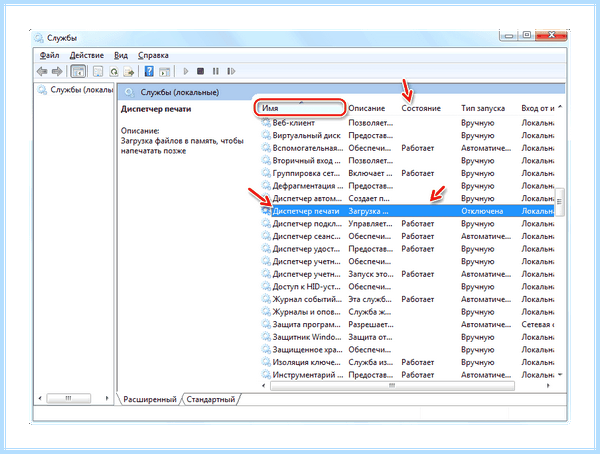This screenshot has width=600, height=454.
Task: Minimize the Службы window
Action: [x=509, y=36]
